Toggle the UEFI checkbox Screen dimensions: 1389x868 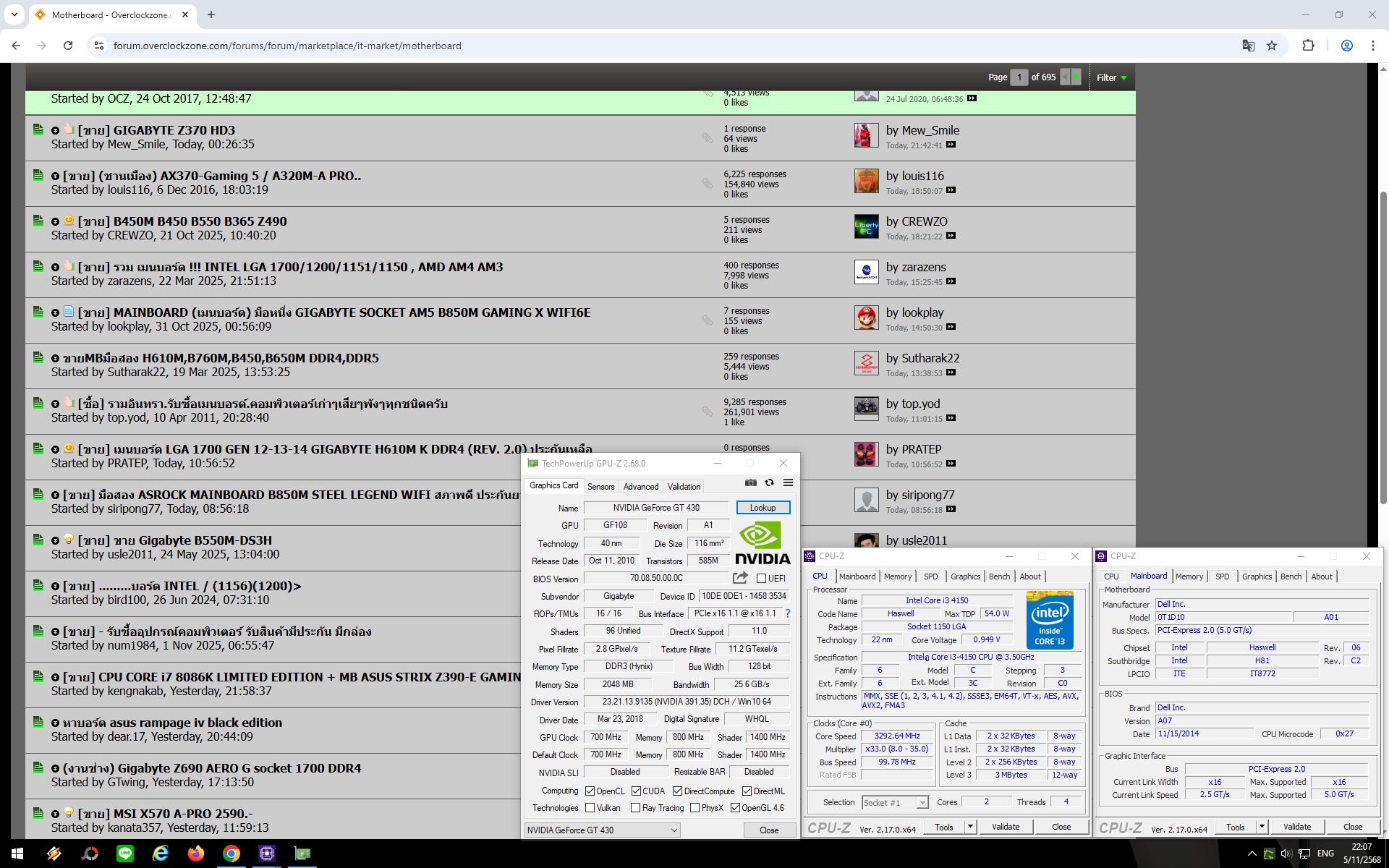pyautogui.click(x=761, y=579)
